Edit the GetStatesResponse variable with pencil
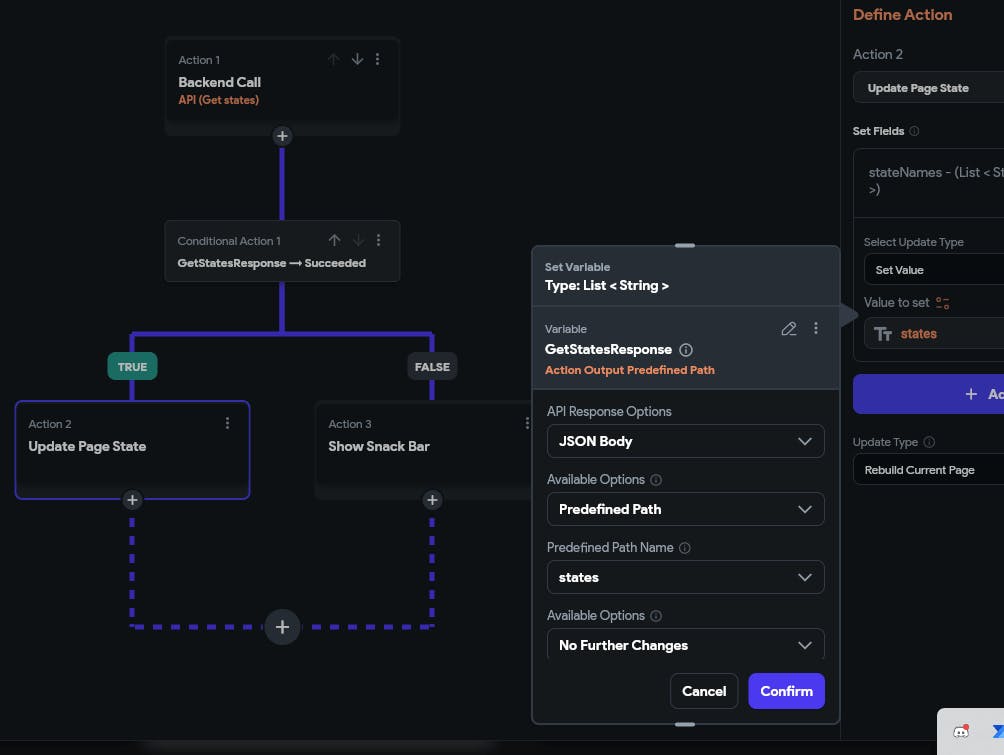Screen dimensions: 1004x755 (x=789, y=329)
